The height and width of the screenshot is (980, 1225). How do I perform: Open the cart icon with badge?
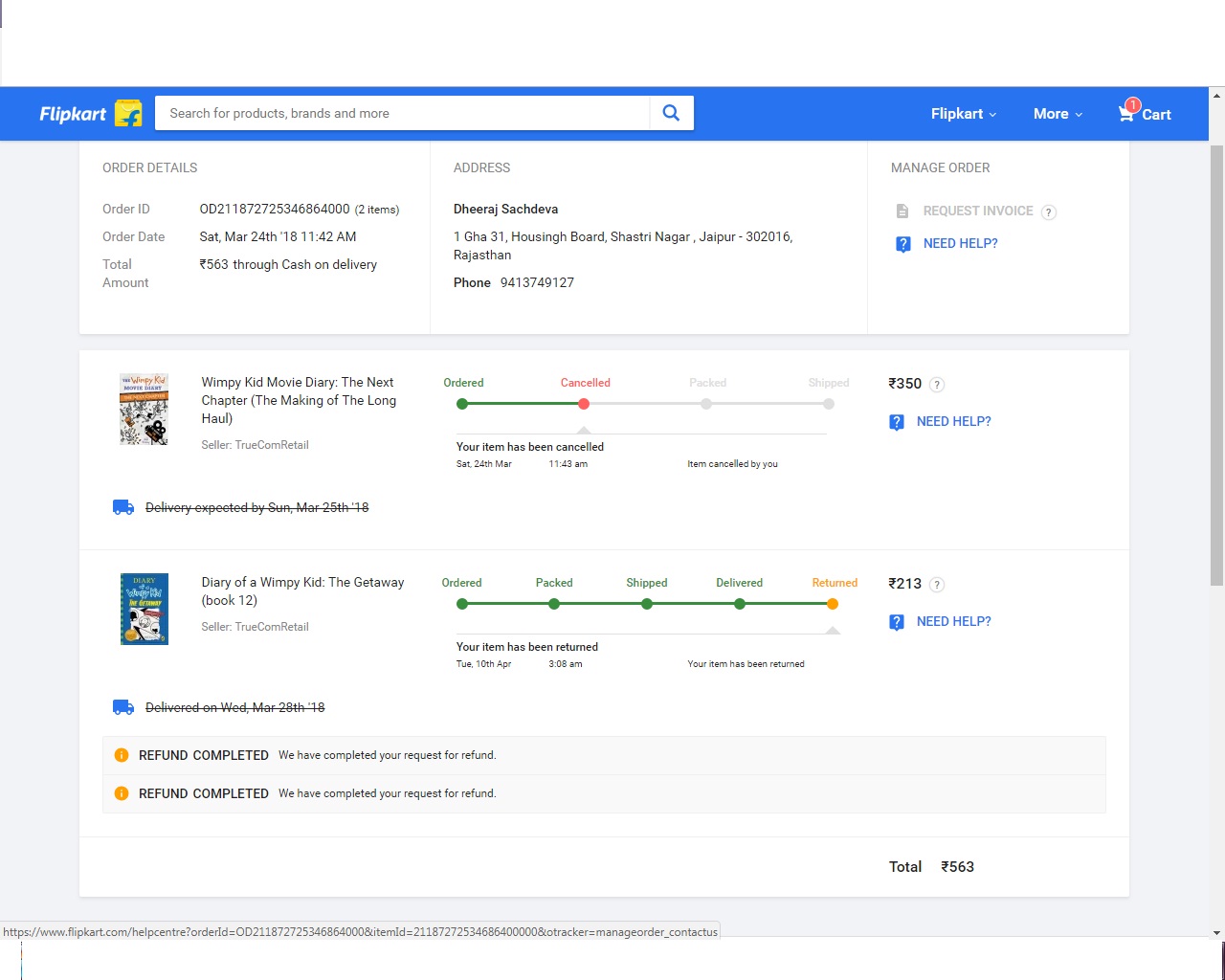(1128, 111)
